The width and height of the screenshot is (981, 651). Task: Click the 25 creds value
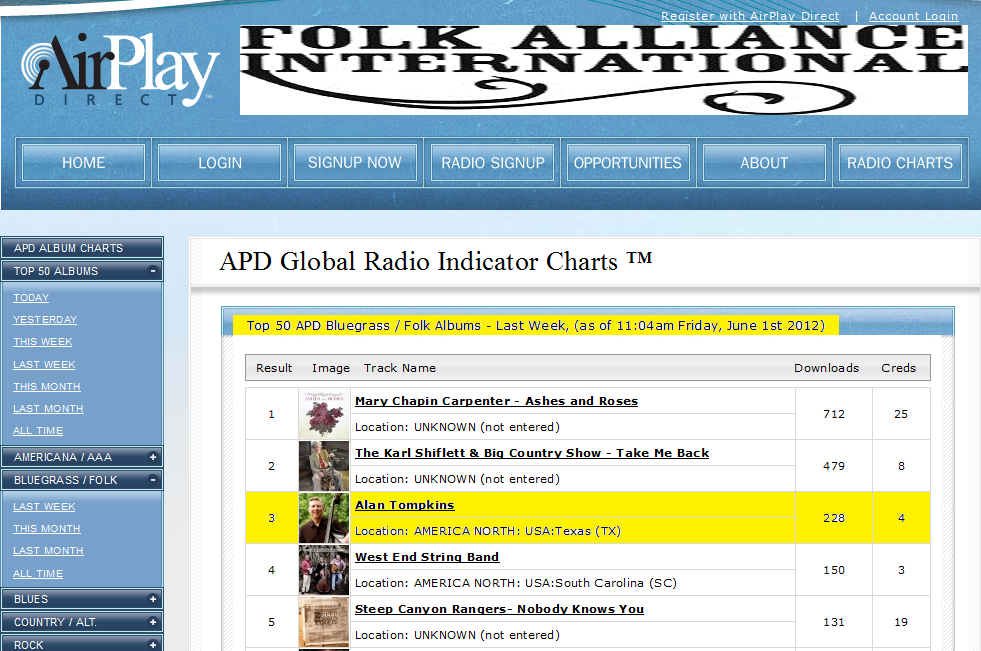click(901, 414)
